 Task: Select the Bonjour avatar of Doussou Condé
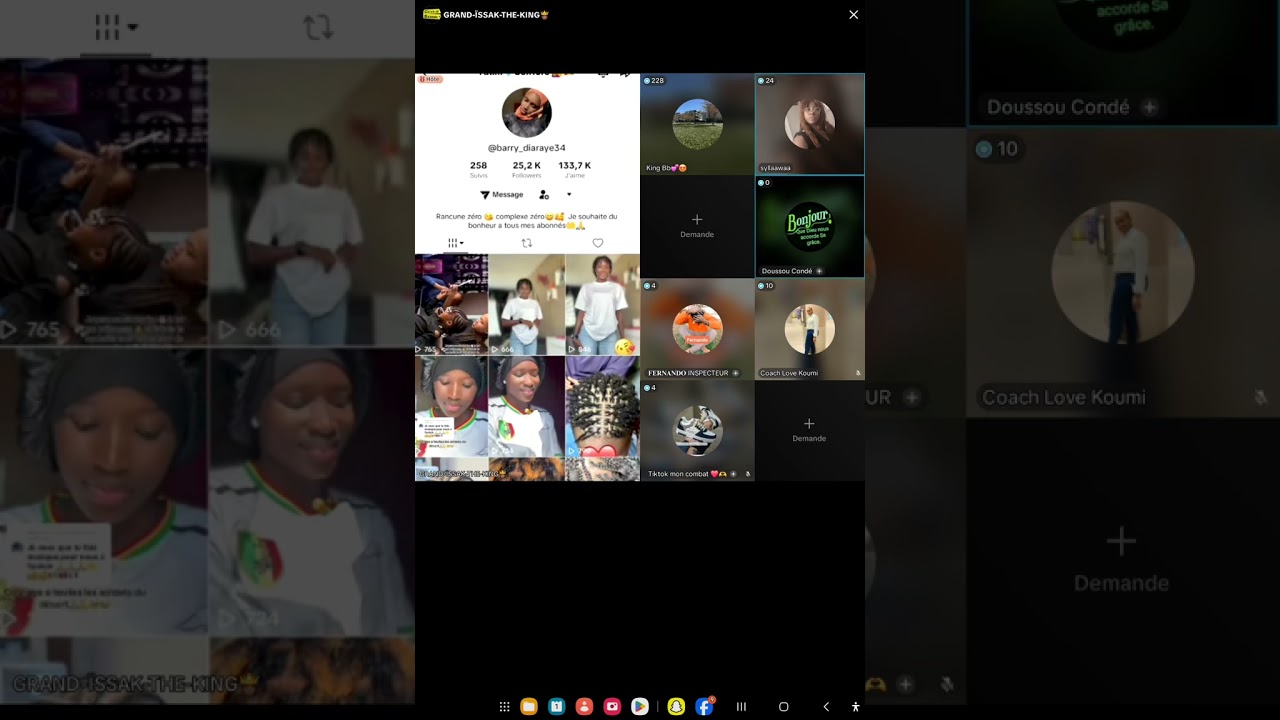(x=810, y=226)
